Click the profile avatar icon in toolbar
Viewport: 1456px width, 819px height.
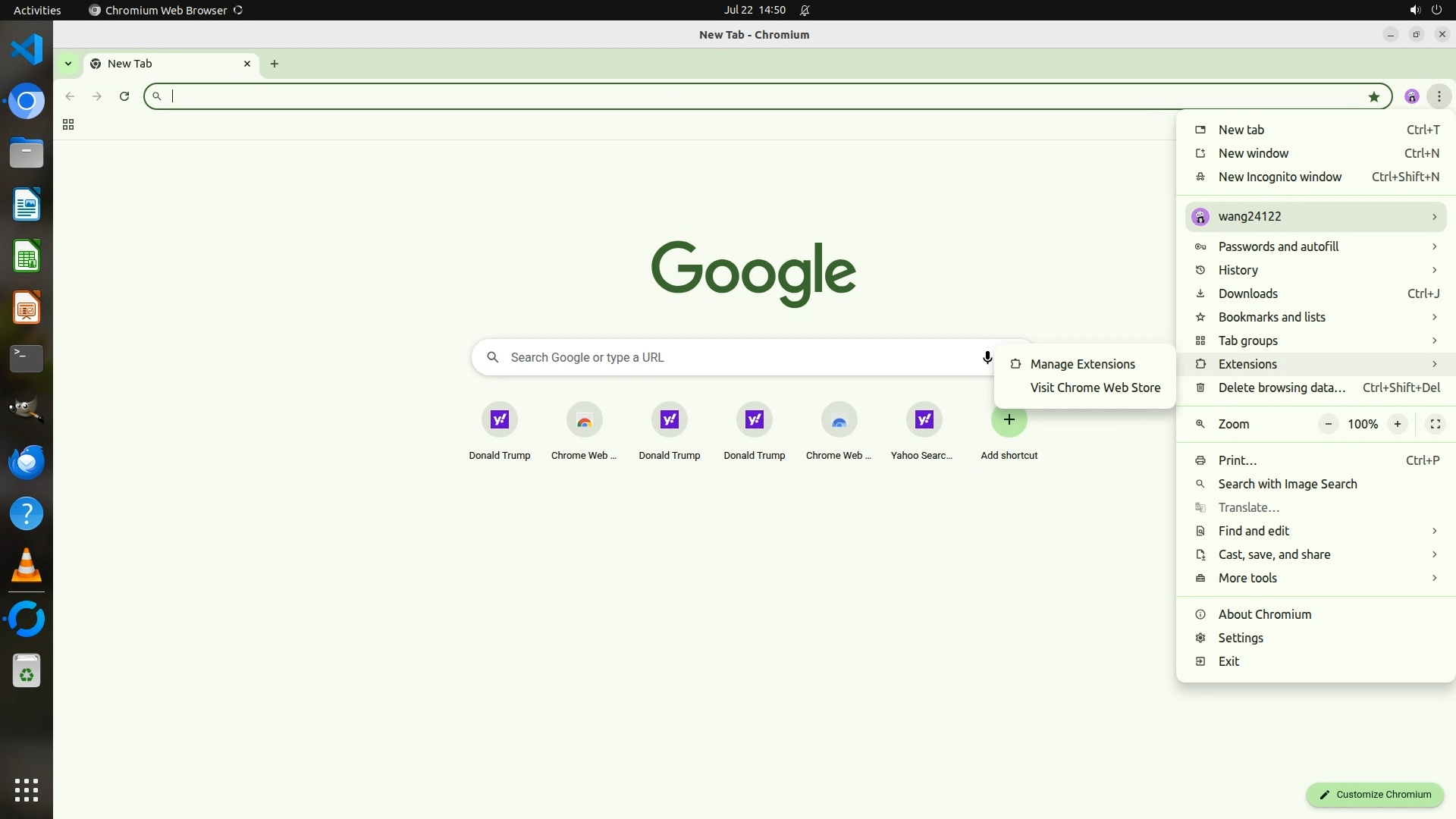(x=1411, y=96)
